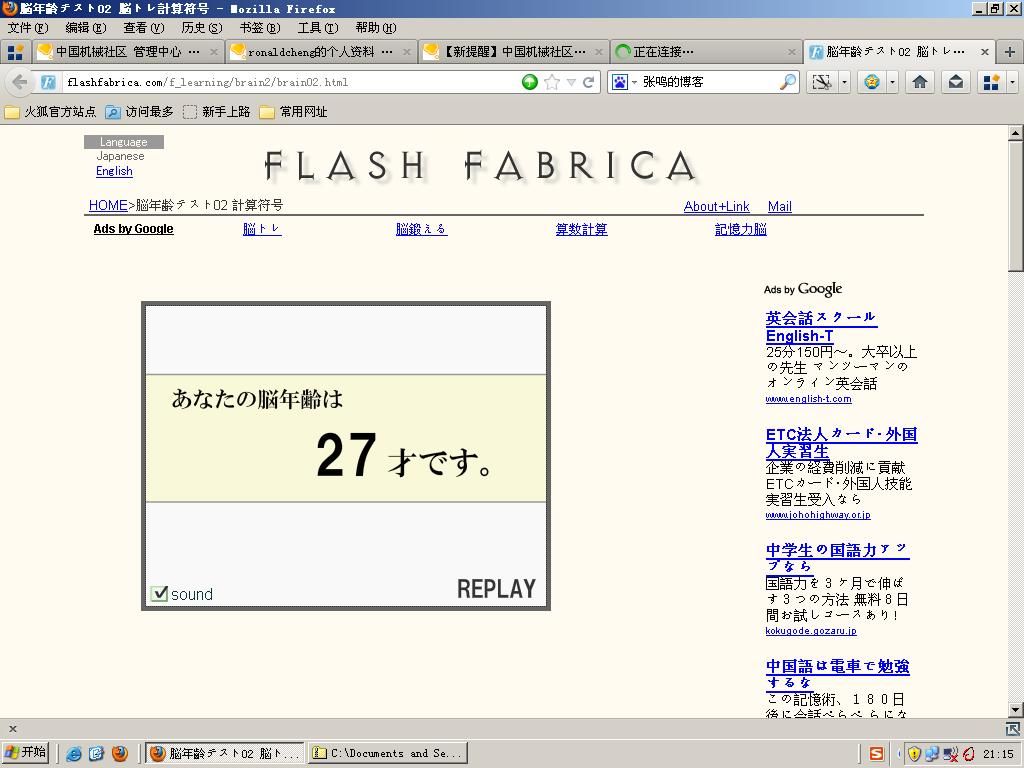Click the green page-identity icon in address bar
Image resolution: width=1024 pixels, height=768 pixels.
[530, 82]
